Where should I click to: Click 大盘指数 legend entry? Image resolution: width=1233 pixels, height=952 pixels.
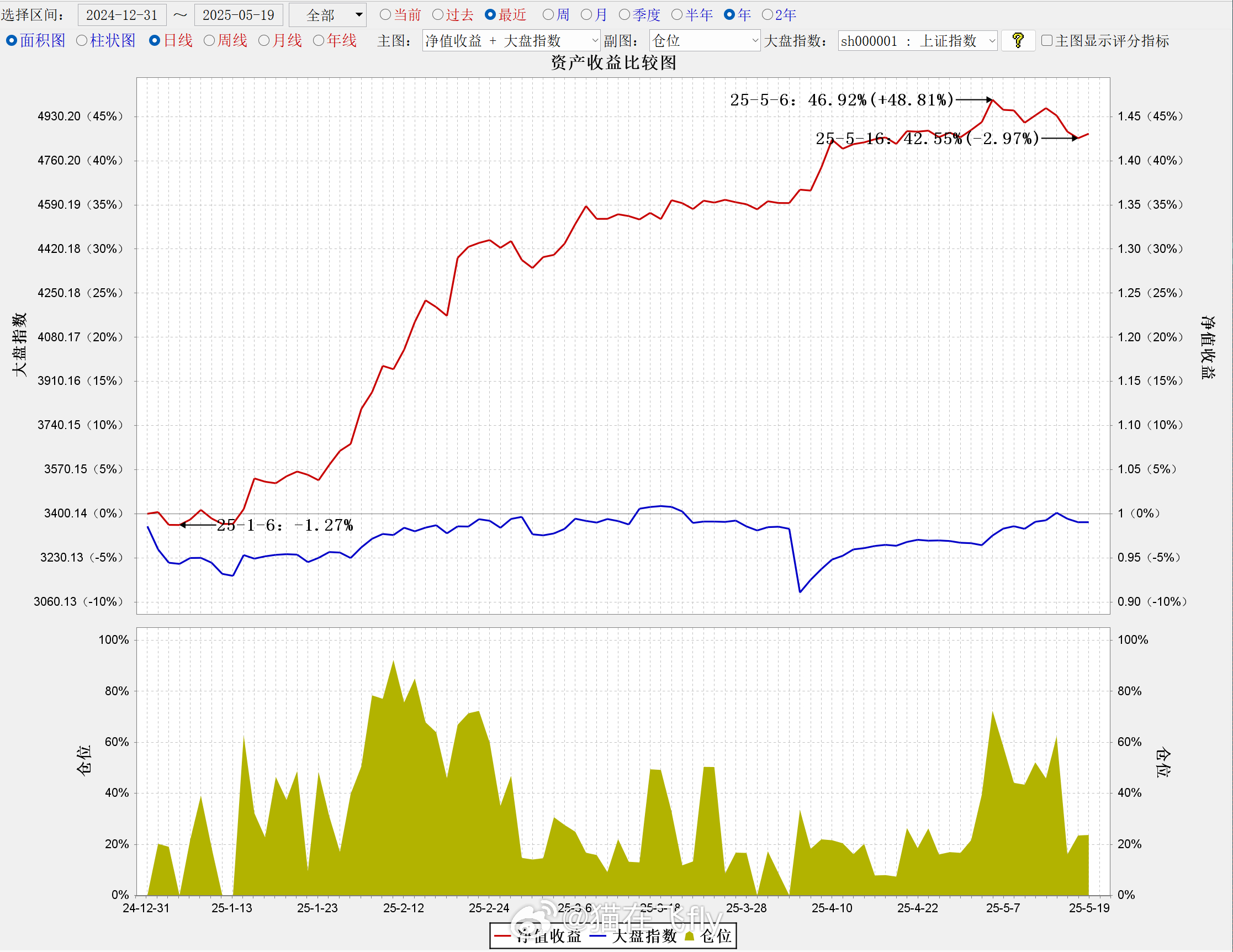pos(633,936)
